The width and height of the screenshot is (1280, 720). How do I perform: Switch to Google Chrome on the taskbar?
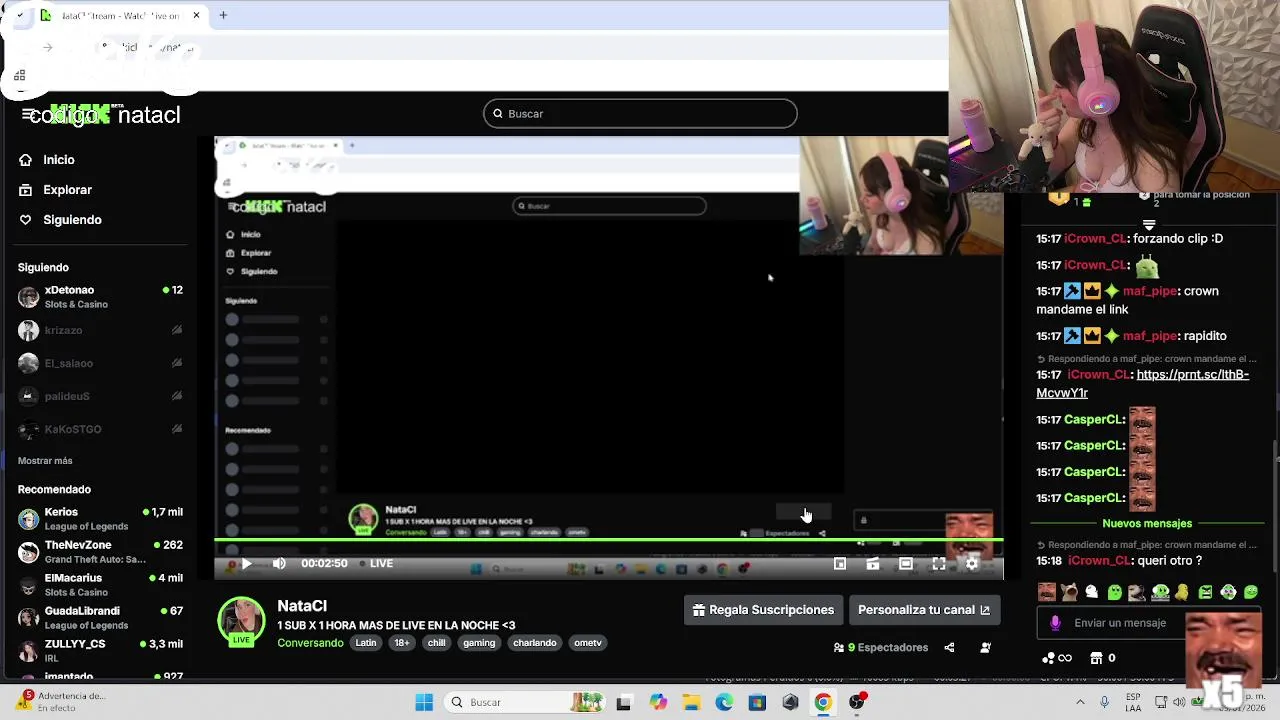pos(823,702)
